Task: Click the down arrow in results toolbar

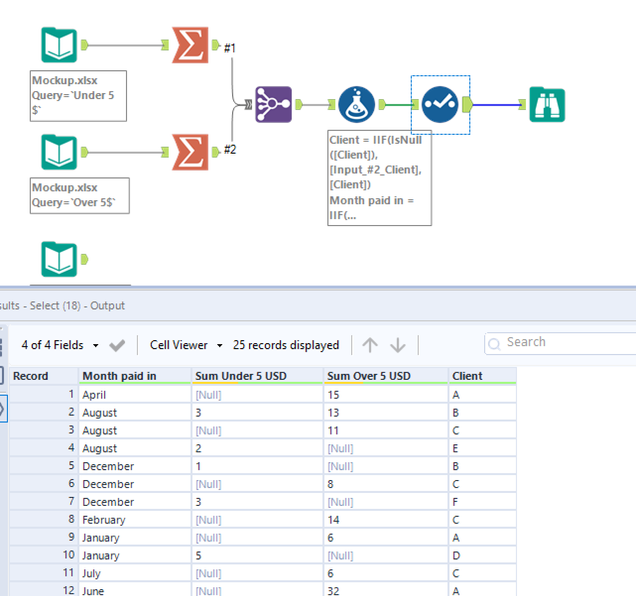Action: pos(398,345)
